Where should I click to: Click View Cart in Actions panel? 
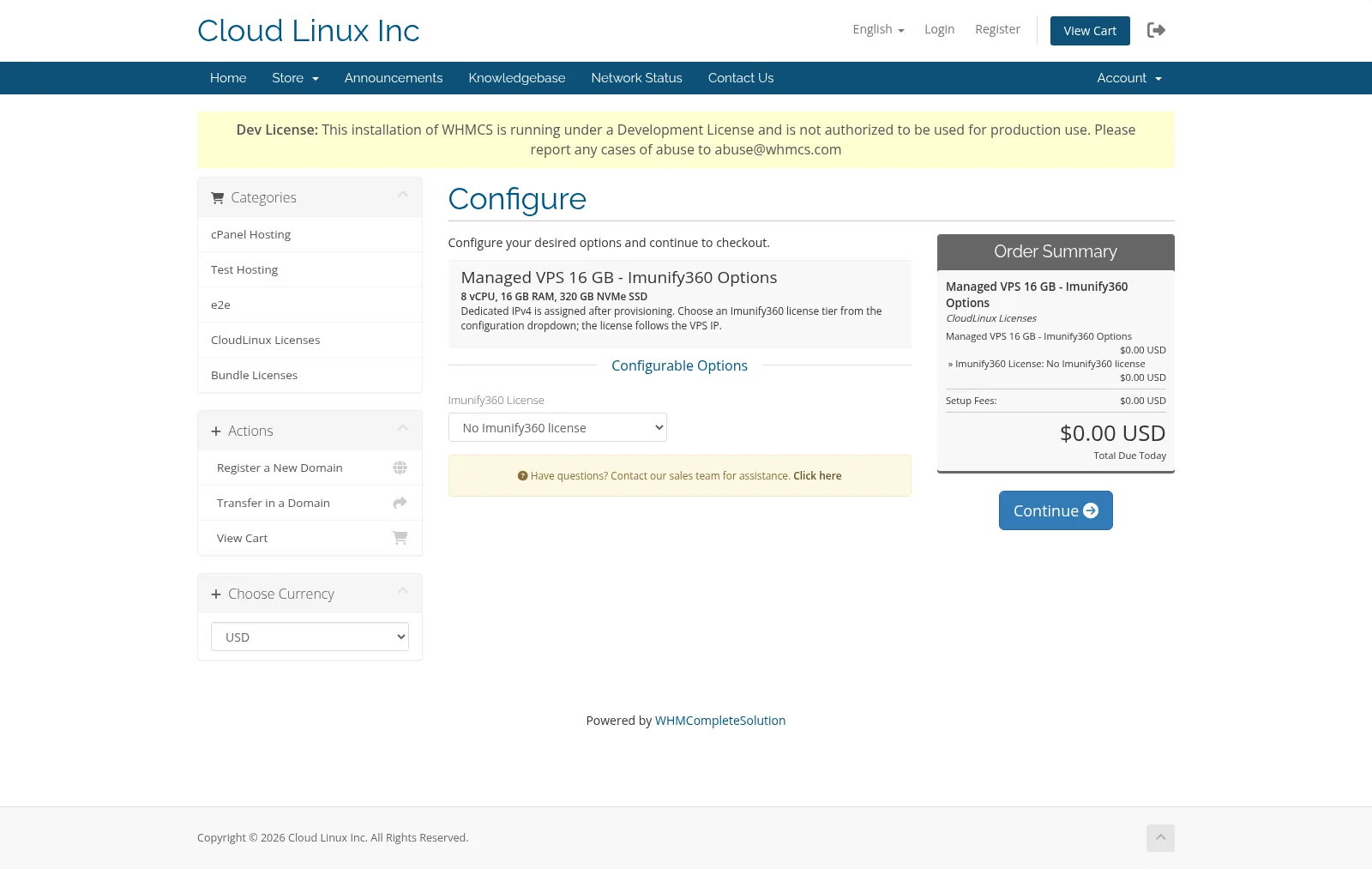tap(310, 538)
